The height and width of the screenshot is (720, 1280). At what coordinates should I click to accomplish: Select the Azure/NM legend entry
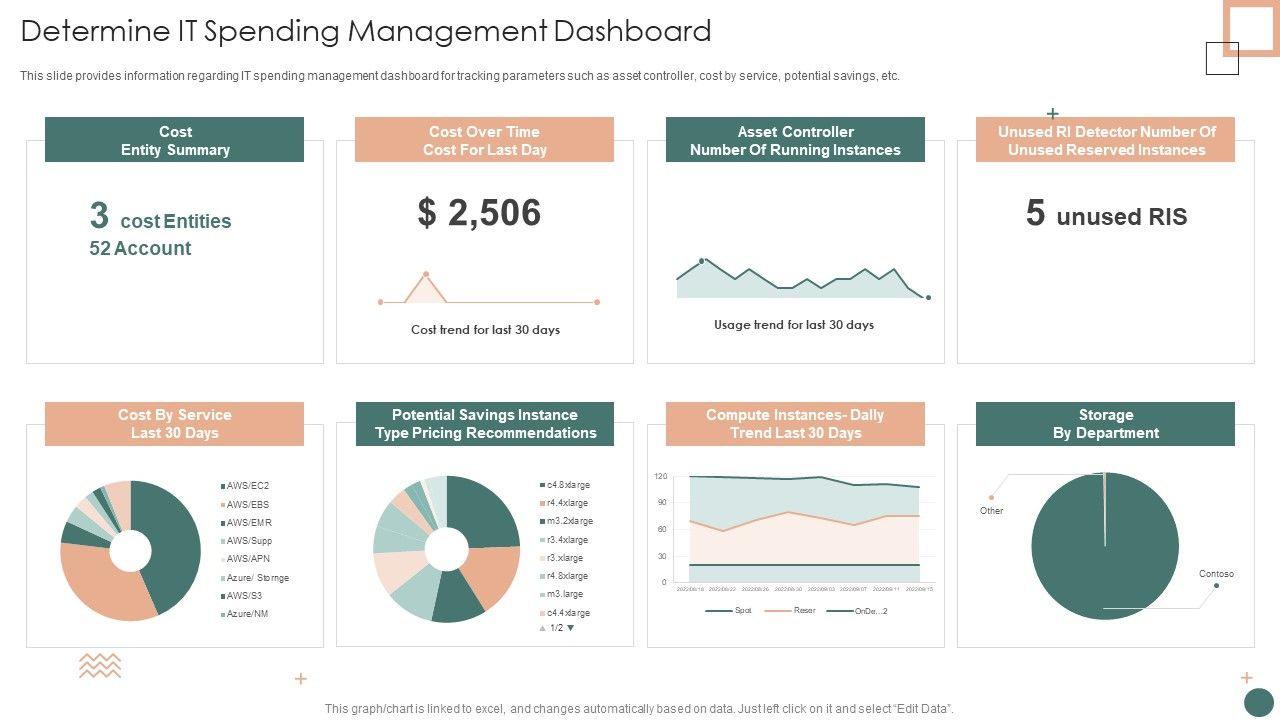245,613
